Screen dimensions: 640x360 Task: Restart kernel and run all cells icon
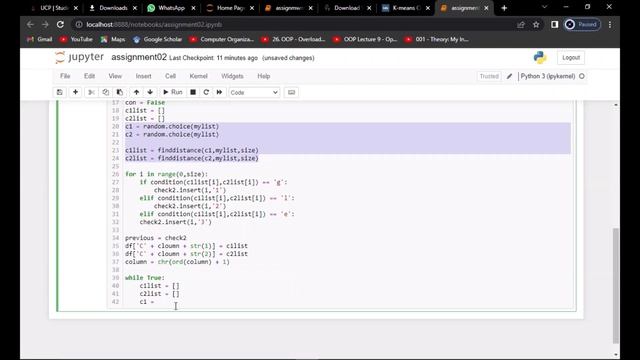coord(220,92)
